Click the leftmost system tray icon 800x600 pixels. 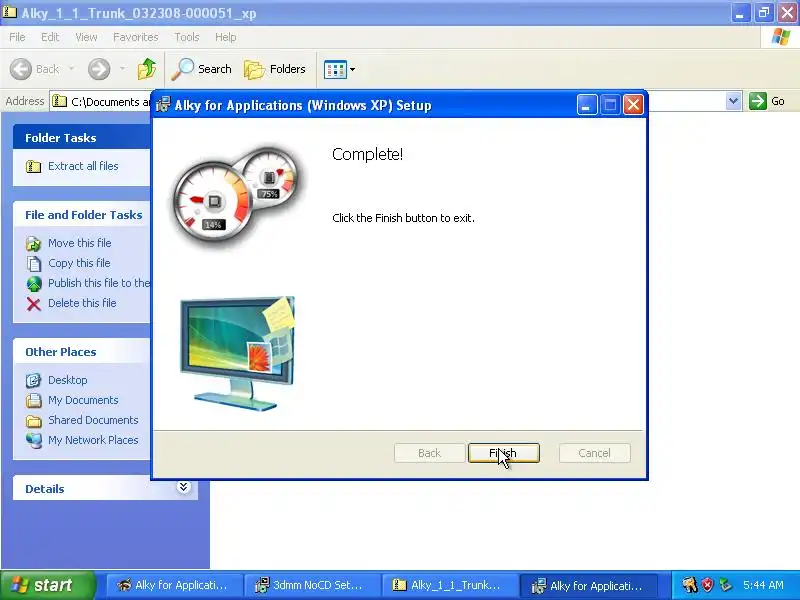pos(690,585)
